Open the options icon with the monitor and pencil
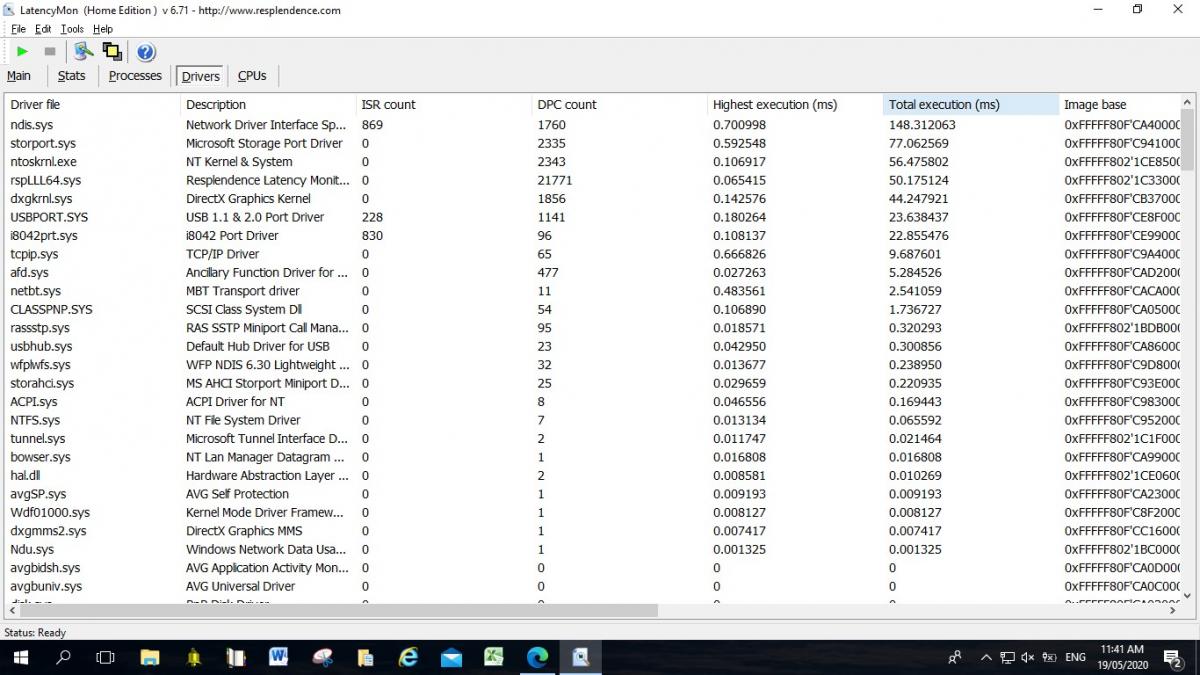 (84, 51)
